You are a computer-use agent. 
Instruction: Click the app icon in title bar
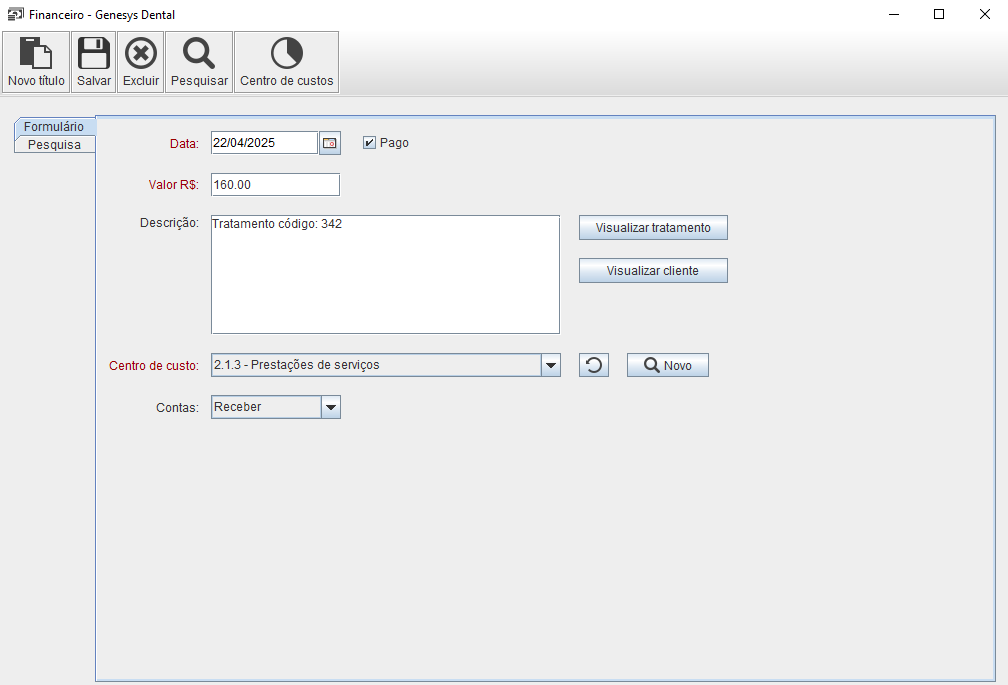pos(15,15)
